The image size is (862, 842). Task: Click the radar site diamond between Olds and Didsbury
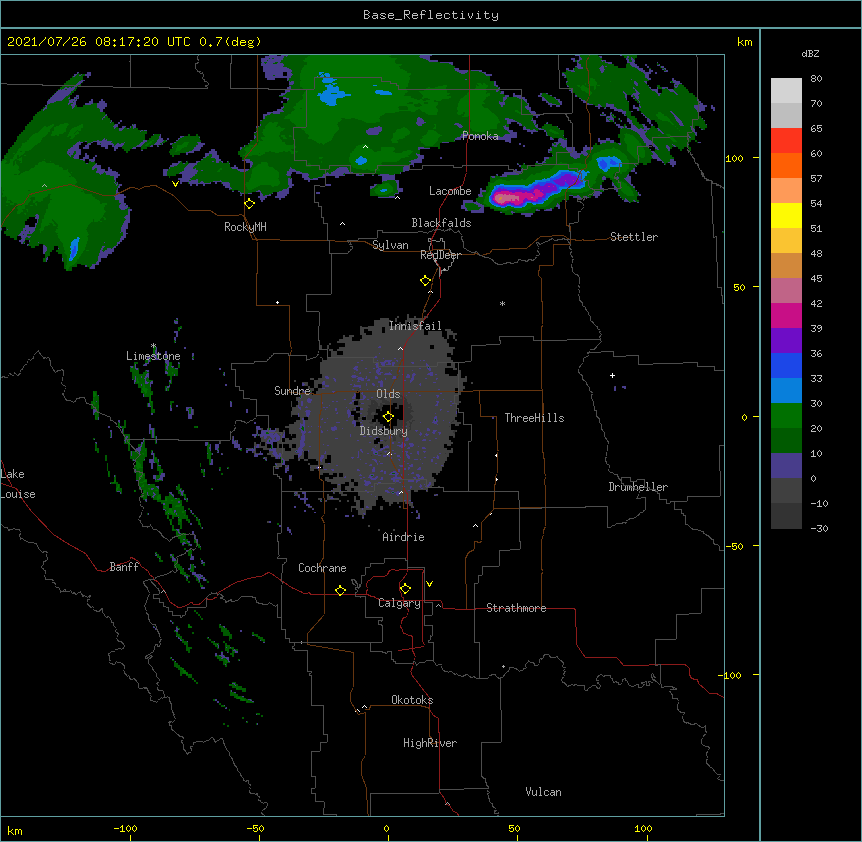pos(388,417)
